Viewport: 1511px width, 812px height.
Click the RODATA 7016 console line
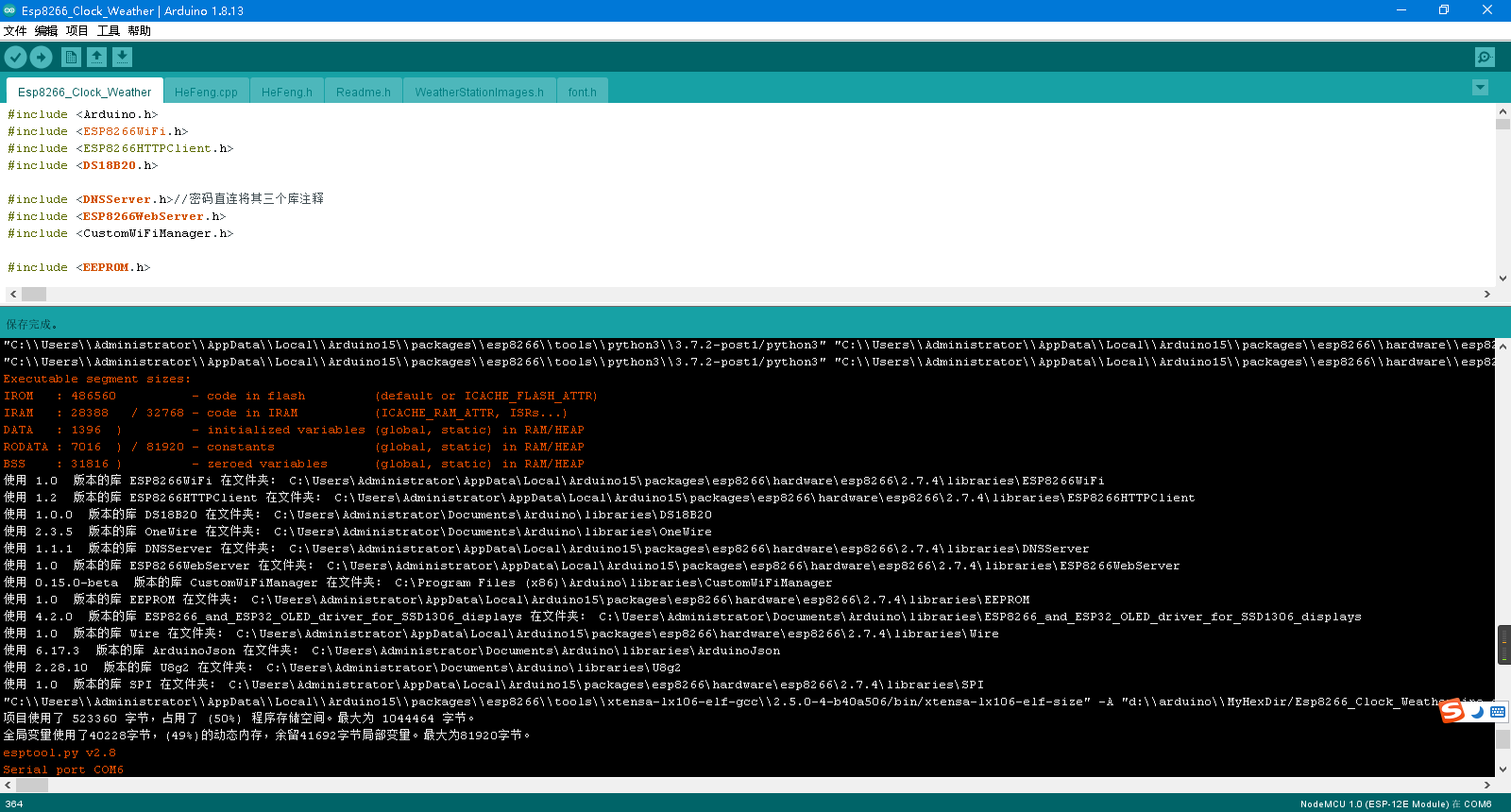294,447
